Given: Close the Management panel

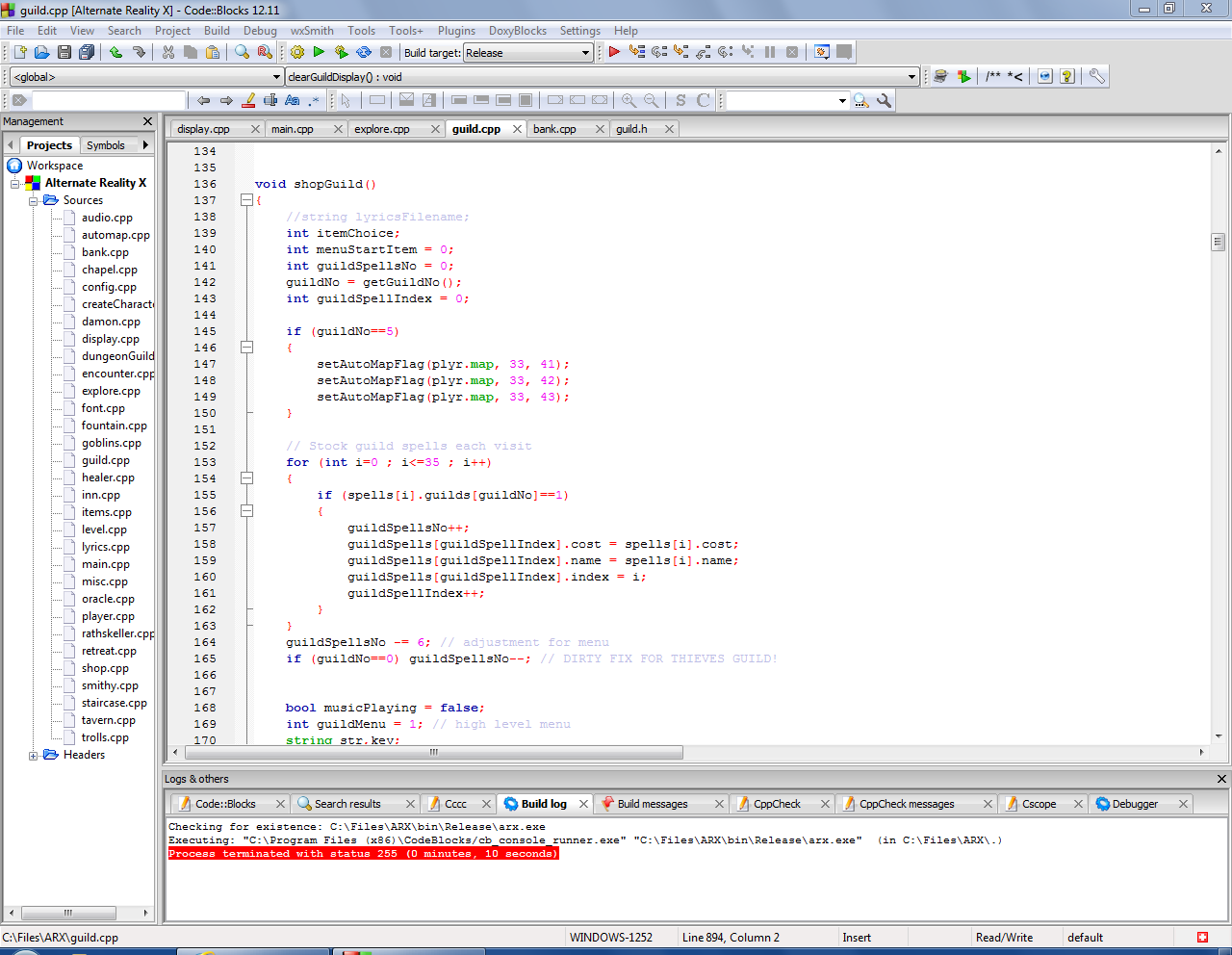Looking at the screenshot, I should 147,121.
